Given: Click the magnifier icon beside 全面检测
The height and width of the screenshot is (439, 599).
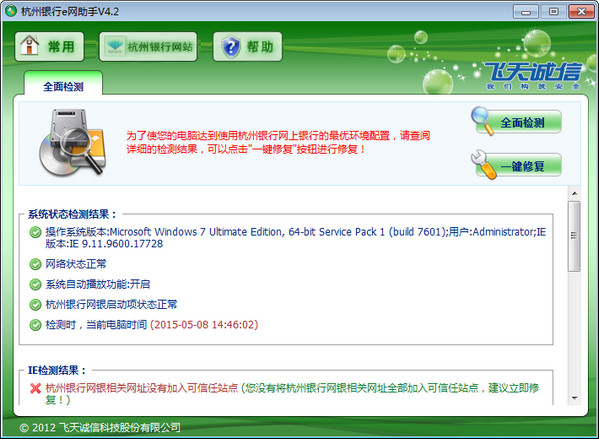Looking at the screenshot, I should pos(482,120).
